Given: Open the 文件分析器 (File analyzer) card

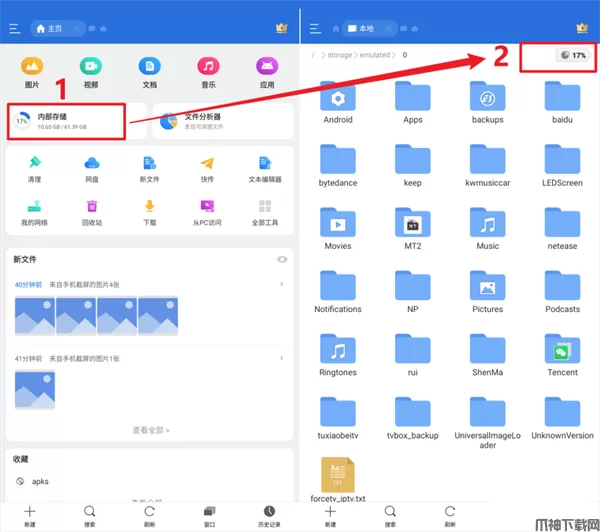Looking at the screenshot, I should click(x=223, y=121).
